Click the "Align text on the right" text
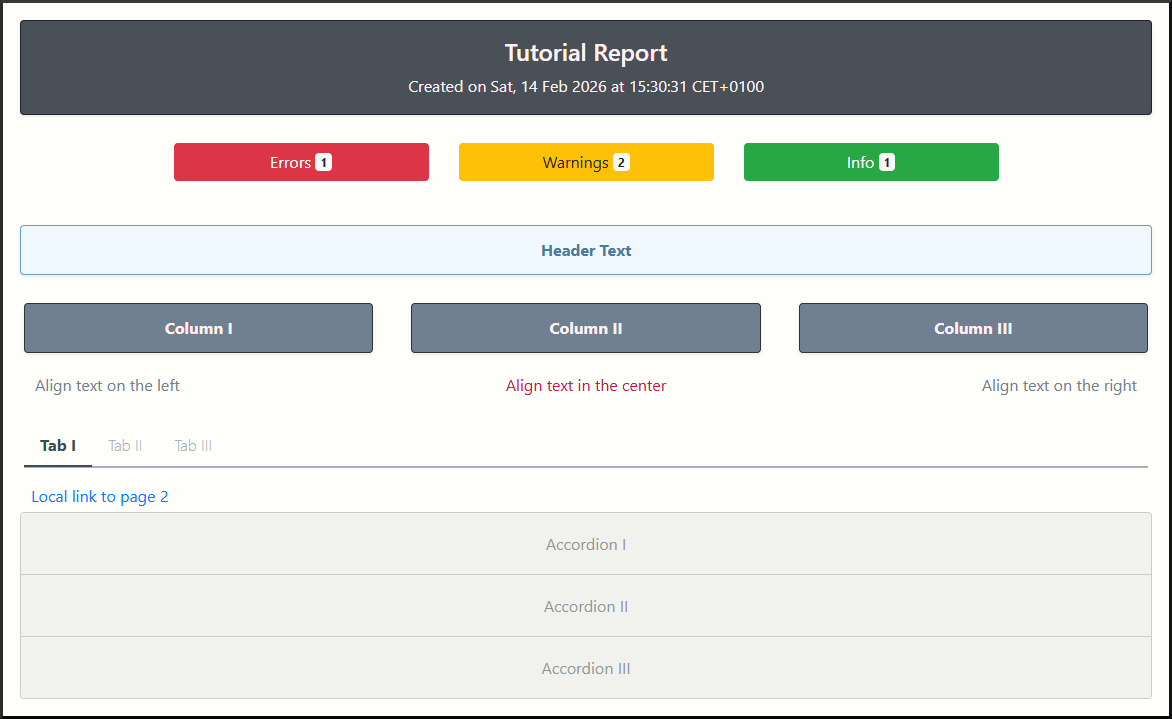The height and width of the screenshot is (719, 1172). [x=1059, y=386]
